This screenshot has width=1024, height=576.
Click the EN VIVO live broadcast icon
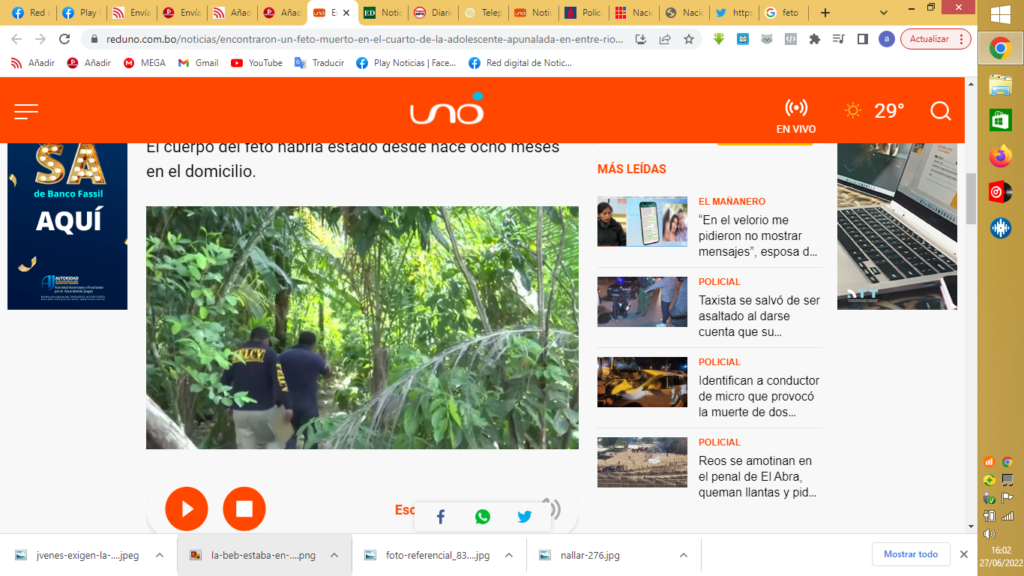(x=796, y=110)
